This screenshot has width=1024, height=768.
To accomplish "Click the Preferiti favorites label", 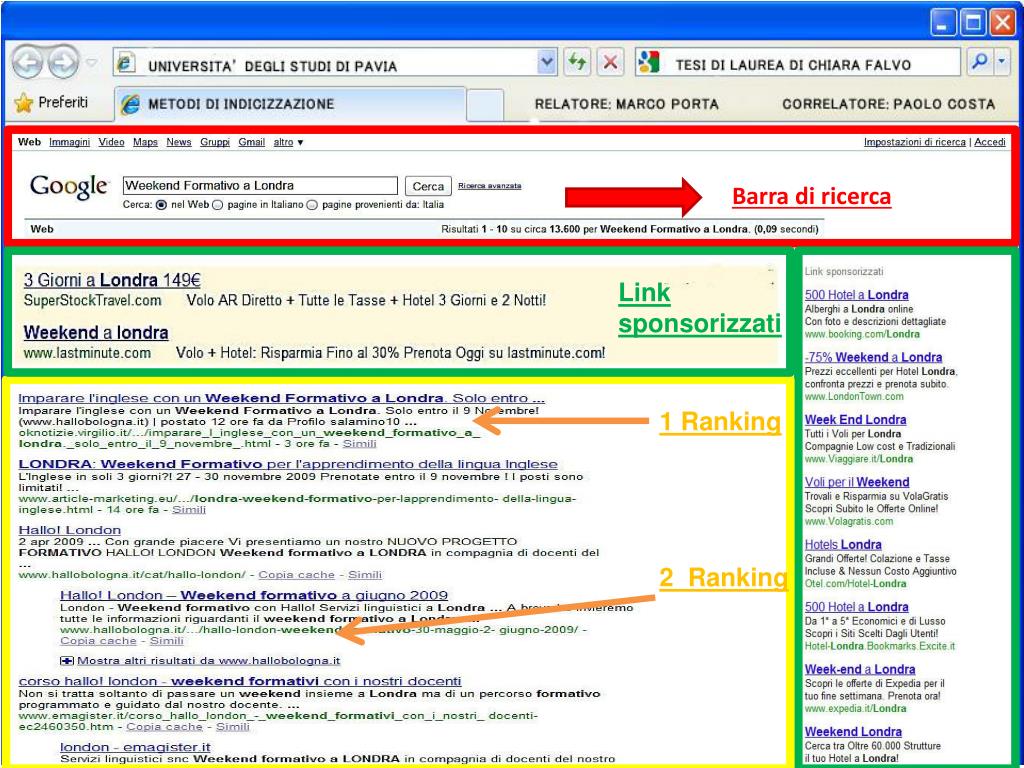I will [63, 103].
